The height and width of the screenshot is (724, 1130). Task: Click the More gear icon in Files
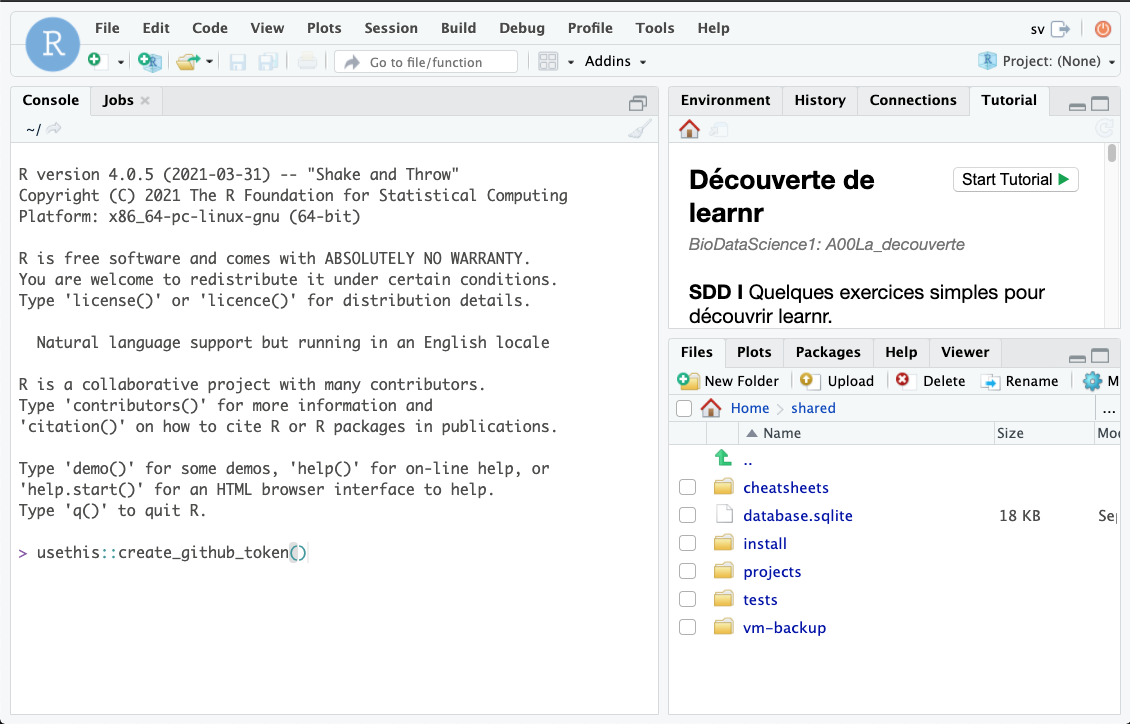point(1093,381)
